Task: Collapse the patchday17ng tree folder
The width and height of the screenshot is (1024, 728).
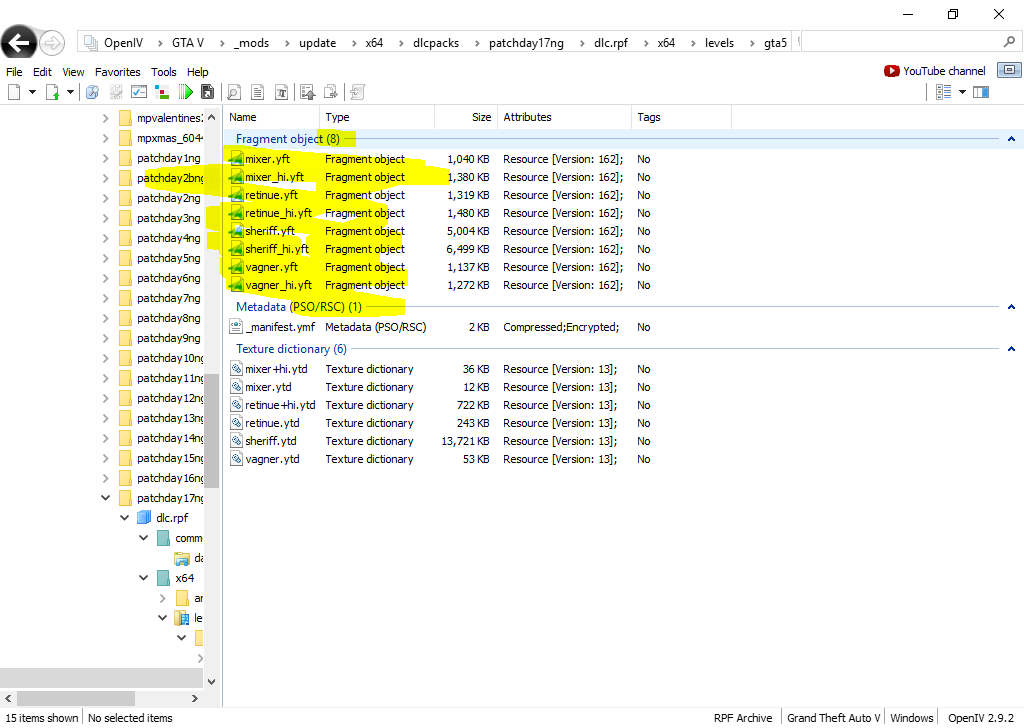Action: pyautogui.click(x=106, y=498)
